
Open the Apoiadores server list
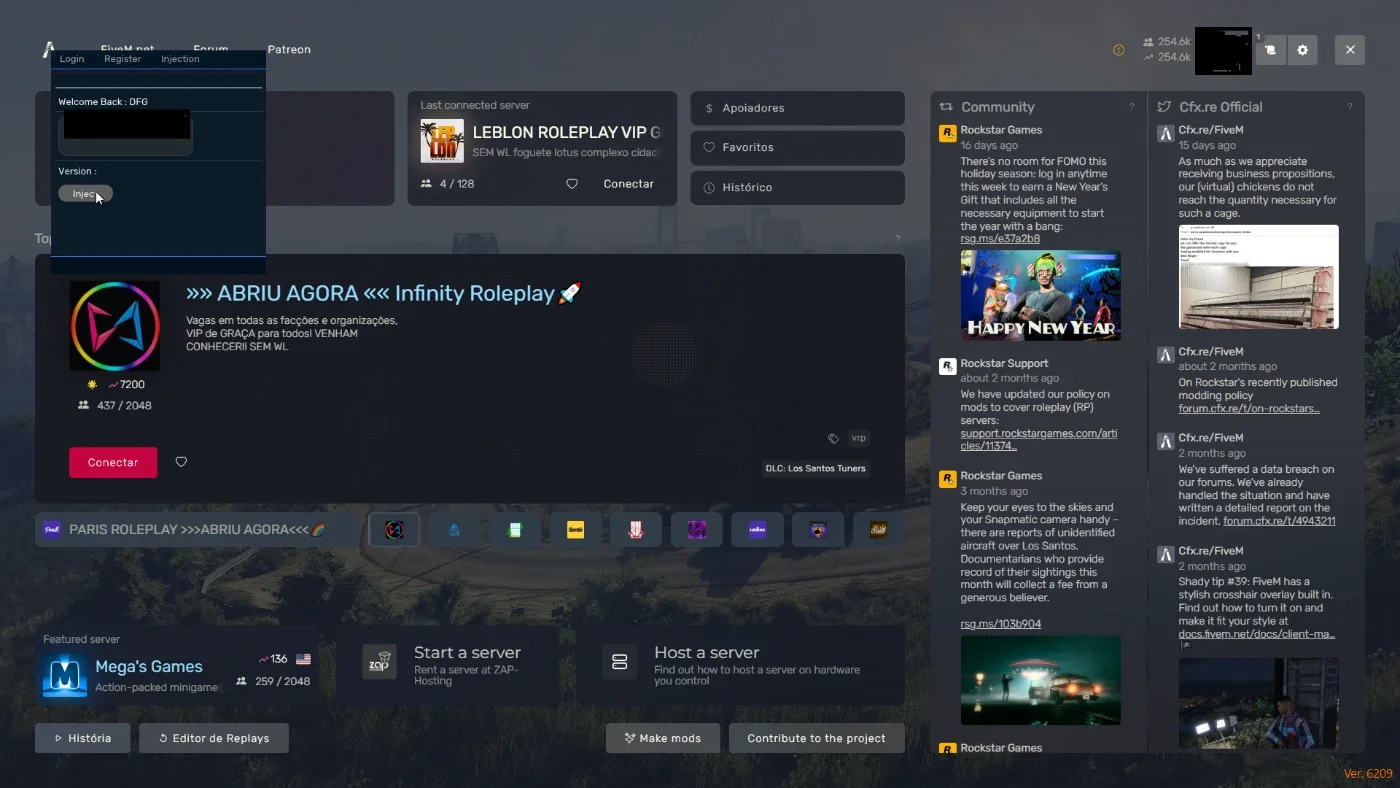click(797, 108)
